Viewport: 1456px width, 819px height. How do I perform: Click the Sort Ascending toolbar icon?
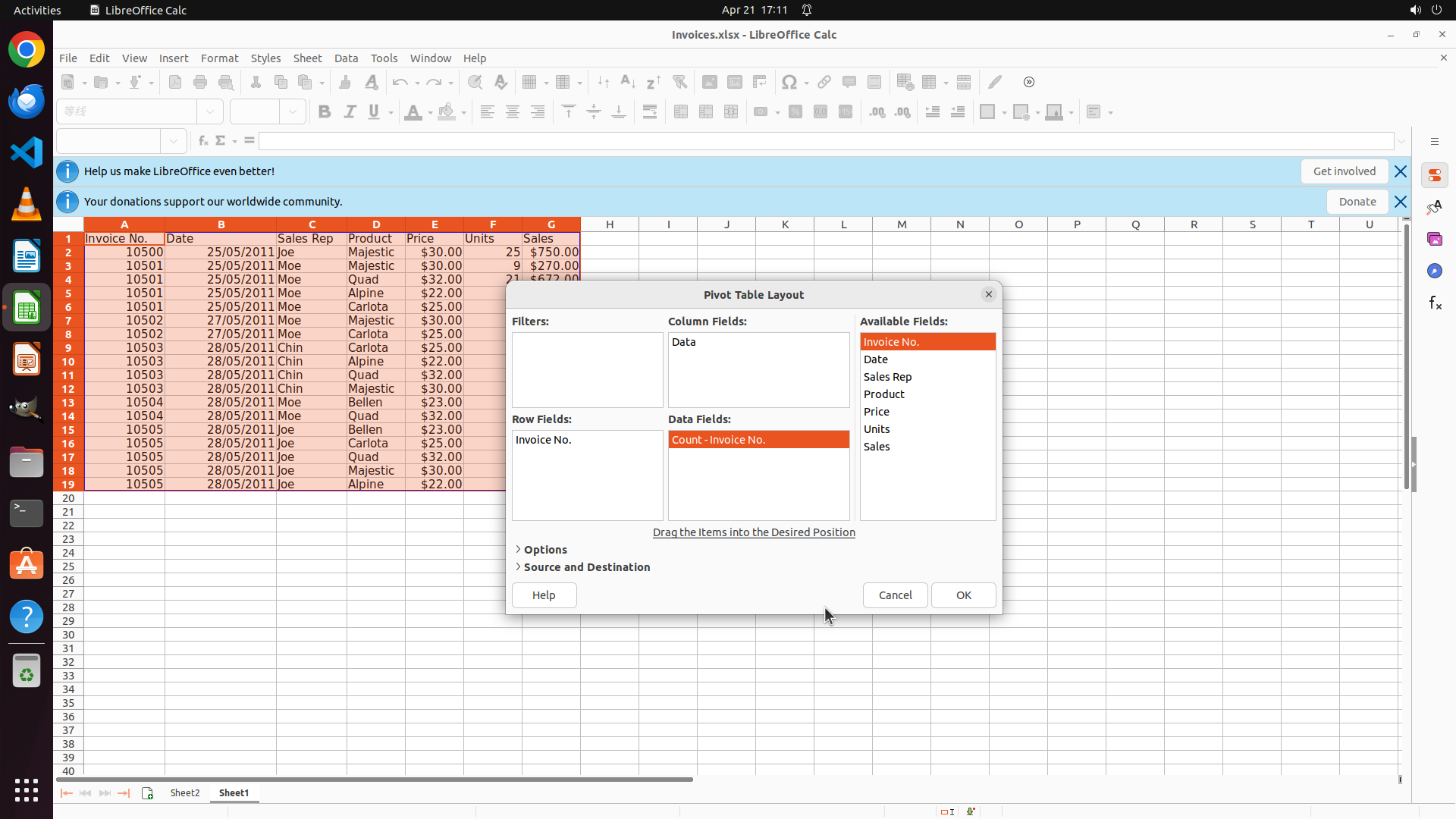coord(628,82)
